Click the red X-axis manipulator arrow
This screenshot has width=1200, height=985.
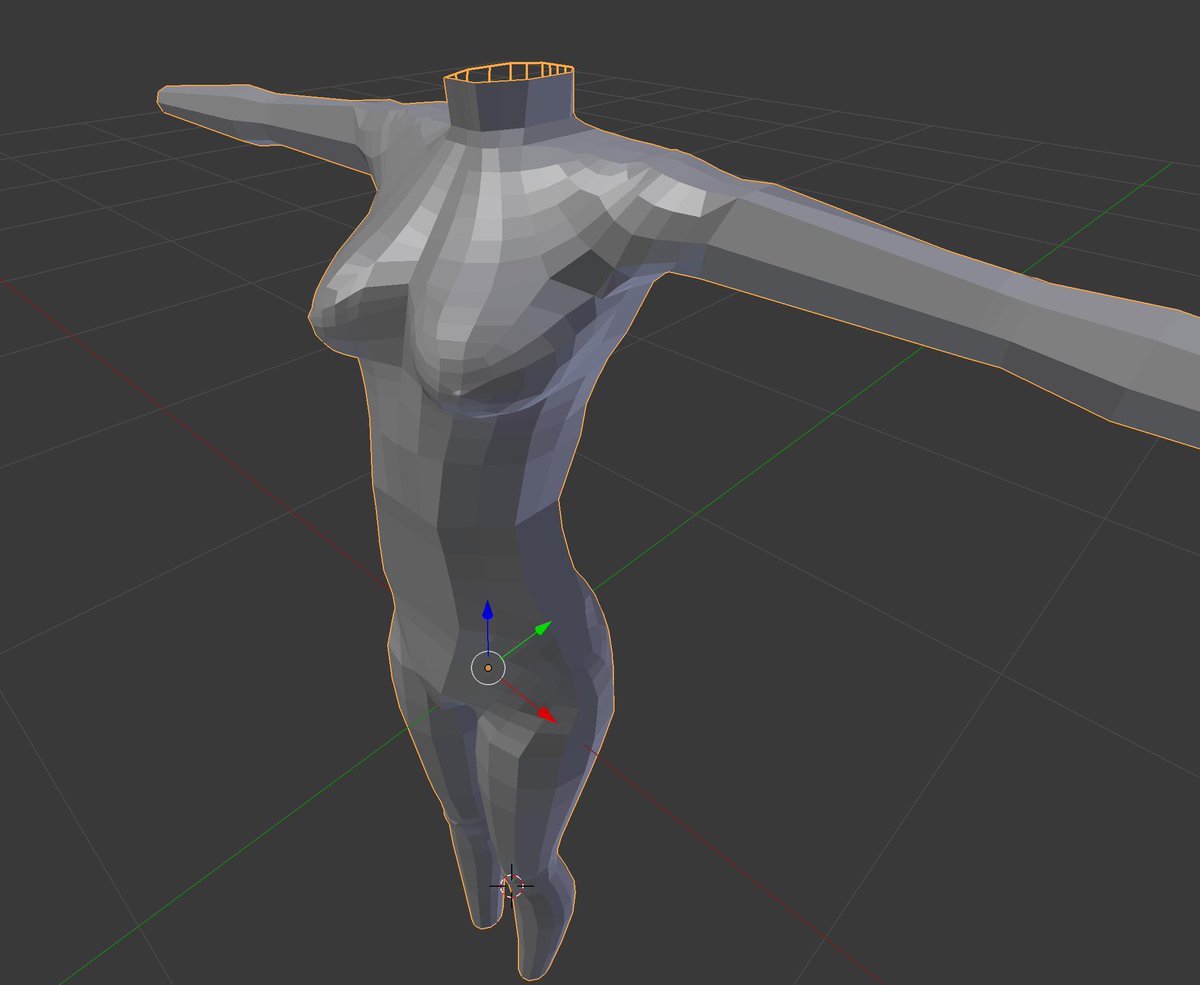click(545, 714)
